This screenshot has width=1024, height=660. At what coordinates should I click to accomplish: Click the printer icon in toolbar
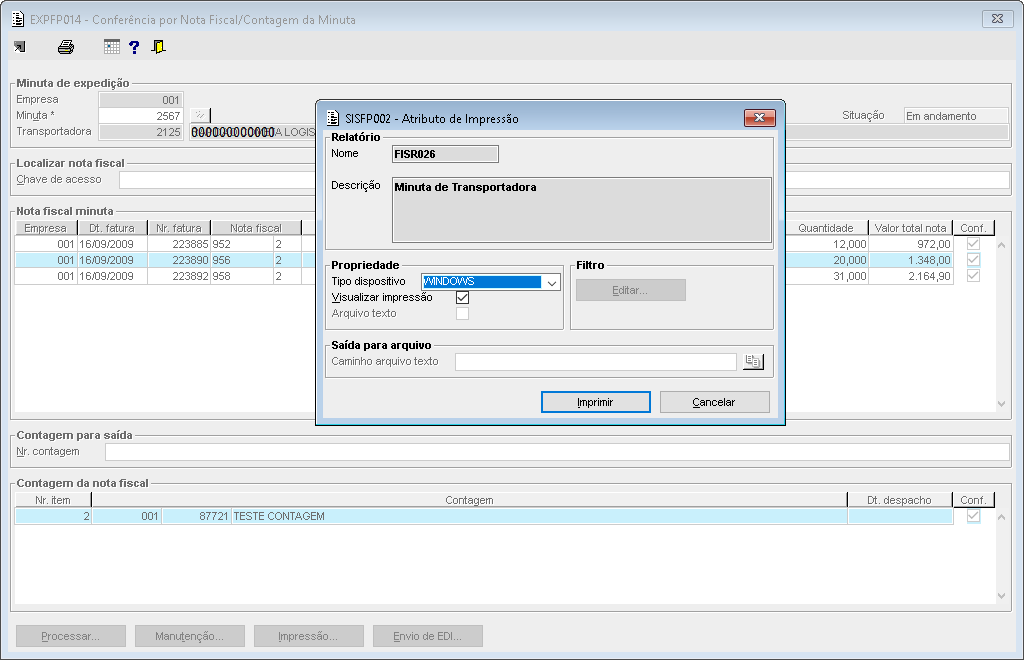tap(66, 47)
